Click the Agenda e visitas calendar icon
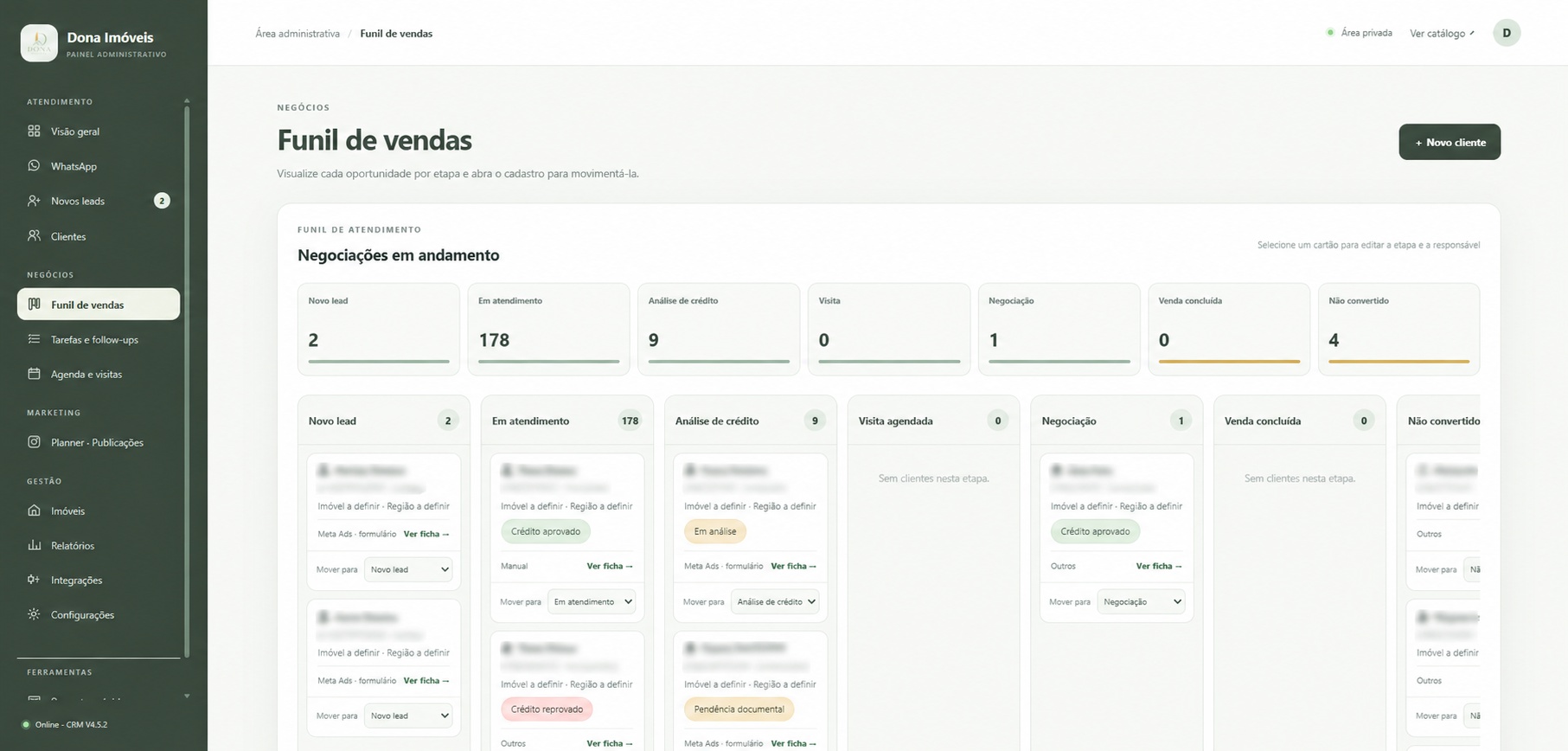 34,374
